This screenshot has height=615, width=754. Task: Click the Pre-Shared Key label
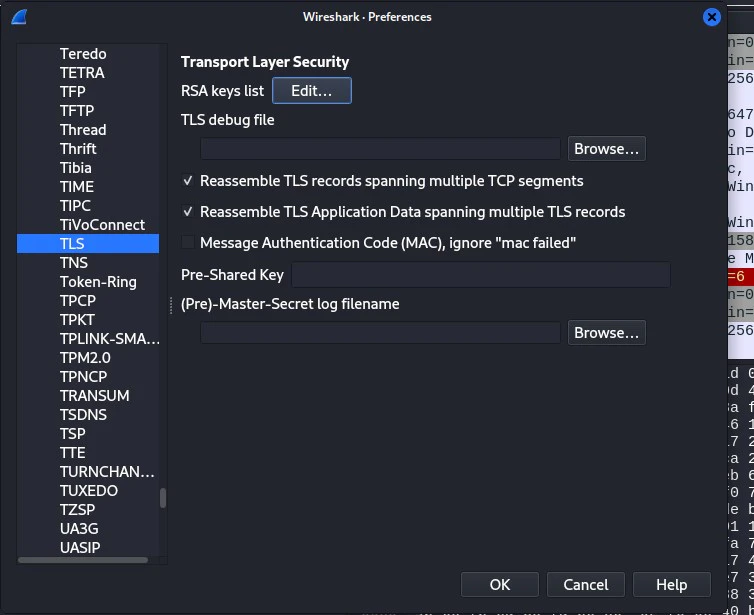click(x=232, y=275)
